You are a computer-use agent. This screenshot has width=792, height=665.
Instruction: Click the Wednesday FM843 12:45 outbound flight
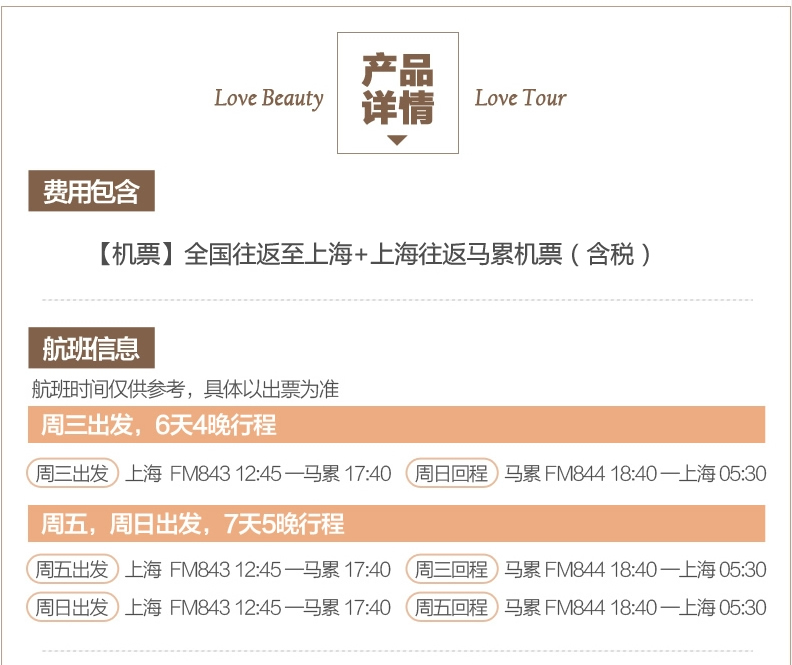pyautogui.click(x=258, y=474)
